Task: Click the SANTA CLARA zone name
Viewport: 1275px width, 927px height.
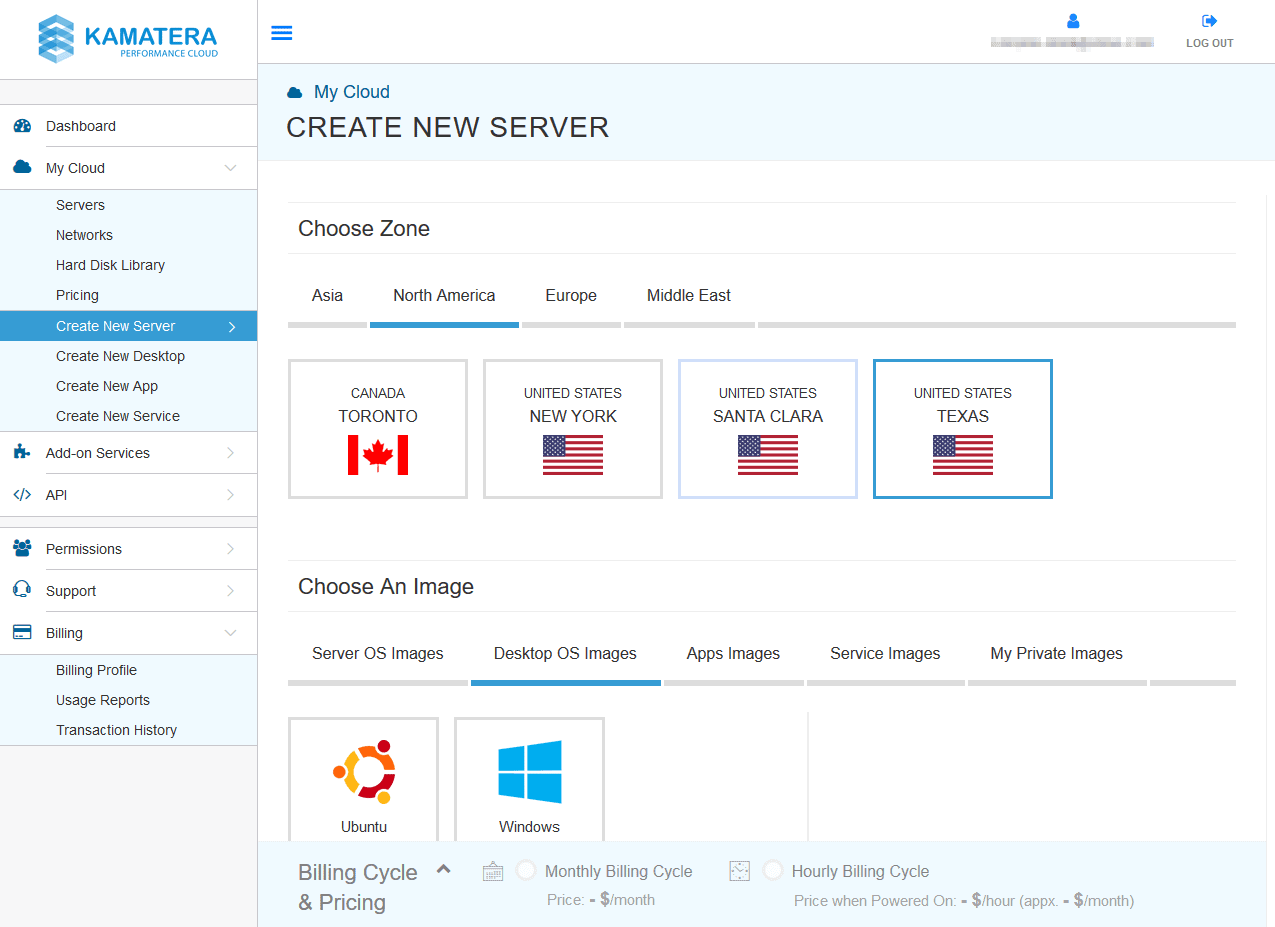Action: pos(768,417)
